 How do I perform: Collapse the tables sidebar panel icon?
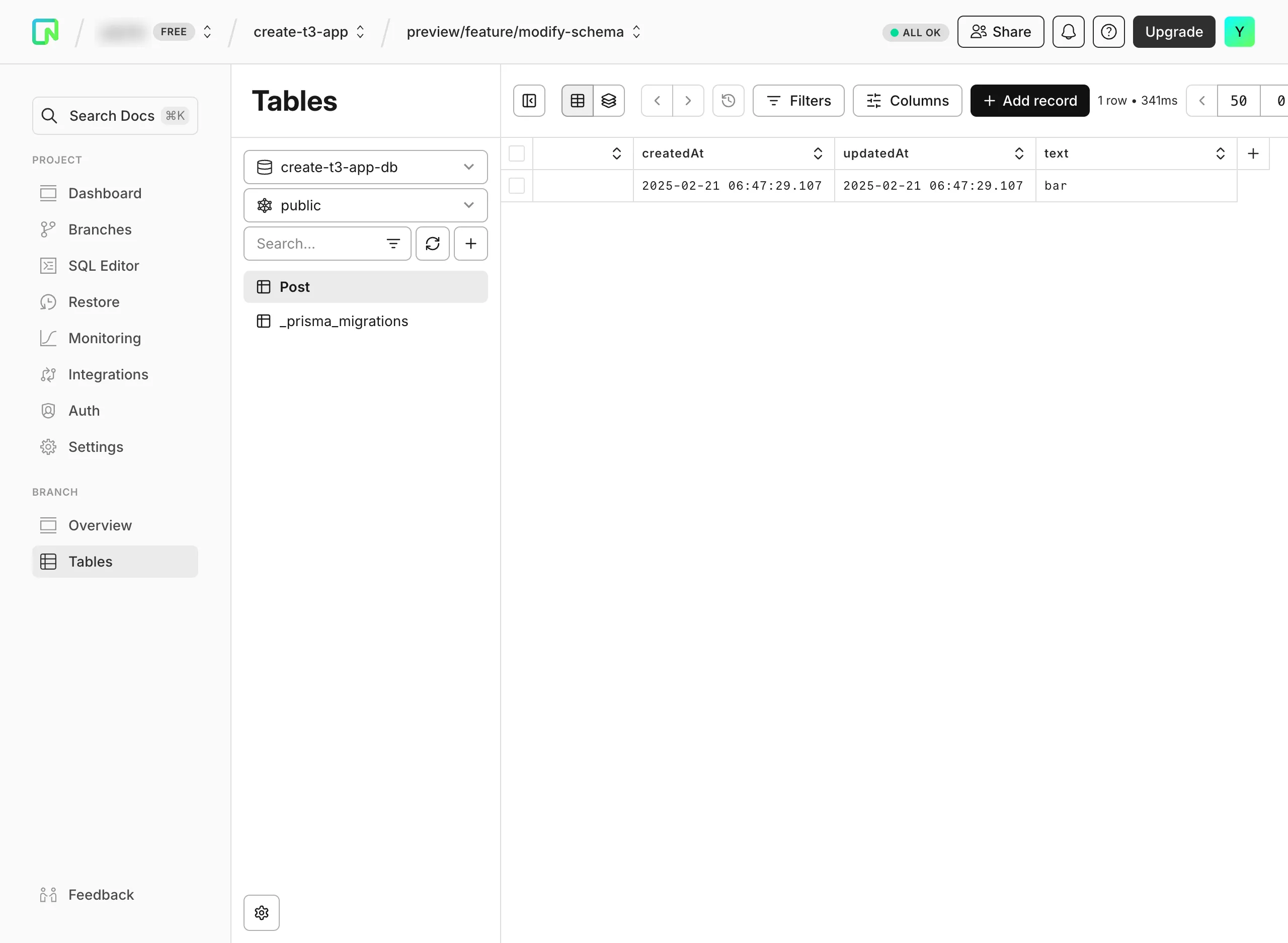coord(529,101)
